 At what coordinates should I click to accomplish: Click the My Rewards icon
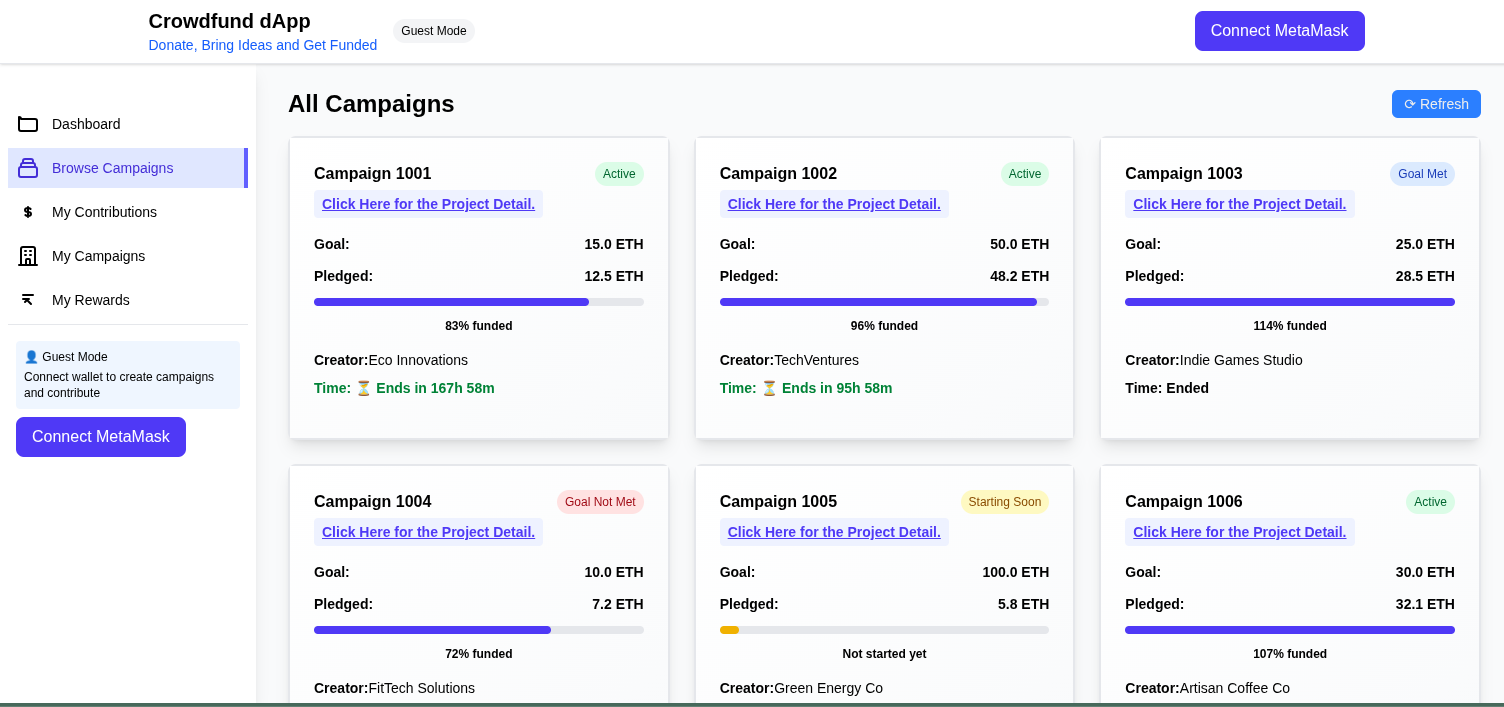pyautogui.click(x=28, y=300)
